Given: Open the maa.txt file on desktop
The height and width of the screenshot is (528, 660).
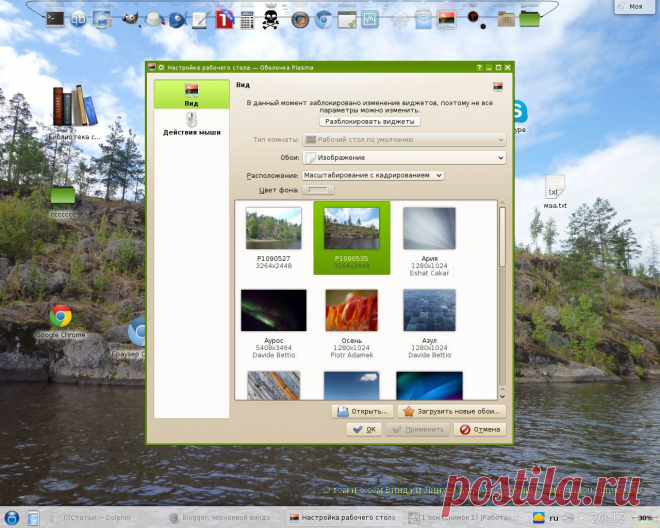Looking at the screenshot, I should point(555,189).
